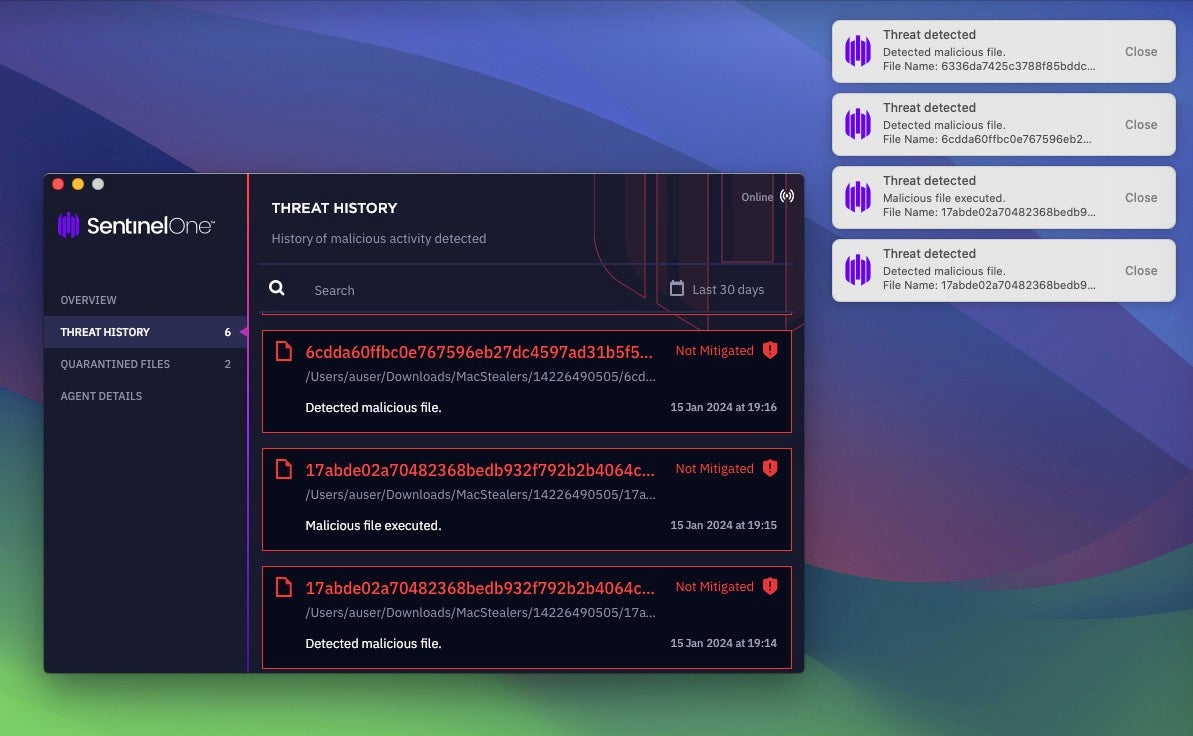This screenshot has width=1193, height=736.
Task: Click SentinelOne icon in top notification
Action: (858, 51)
